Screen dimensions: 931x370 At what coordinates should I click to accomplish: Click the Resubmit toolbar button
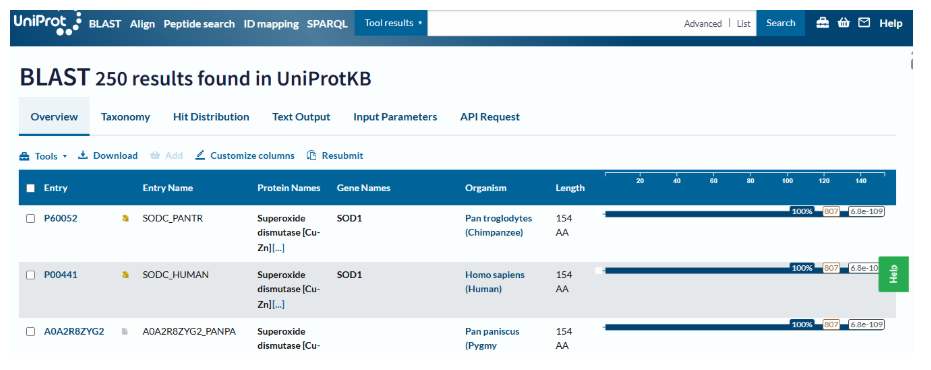point(335,156)
